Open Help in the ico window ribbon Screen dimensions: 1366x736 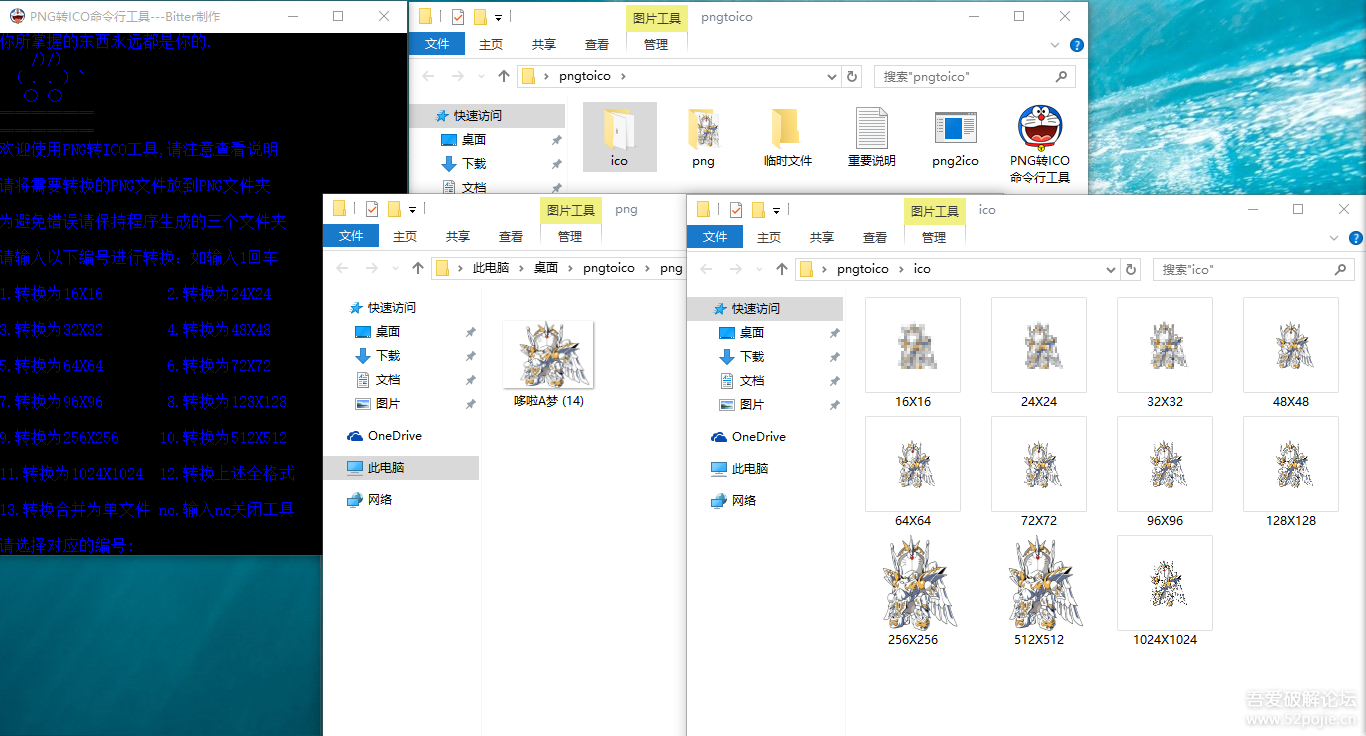click(1356, 238)
